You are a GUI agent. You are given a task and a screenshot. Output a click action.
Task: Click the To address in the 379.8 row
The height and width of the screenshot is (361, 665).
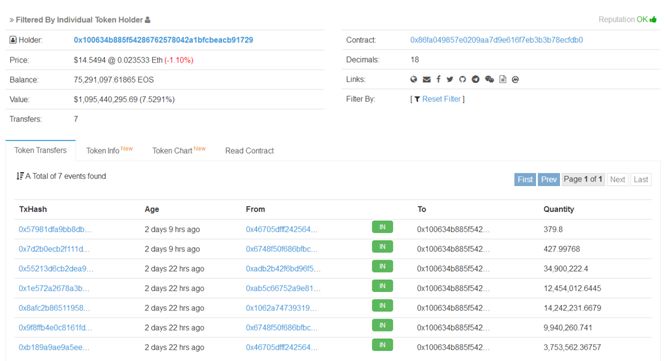click(x=453, y=229)
